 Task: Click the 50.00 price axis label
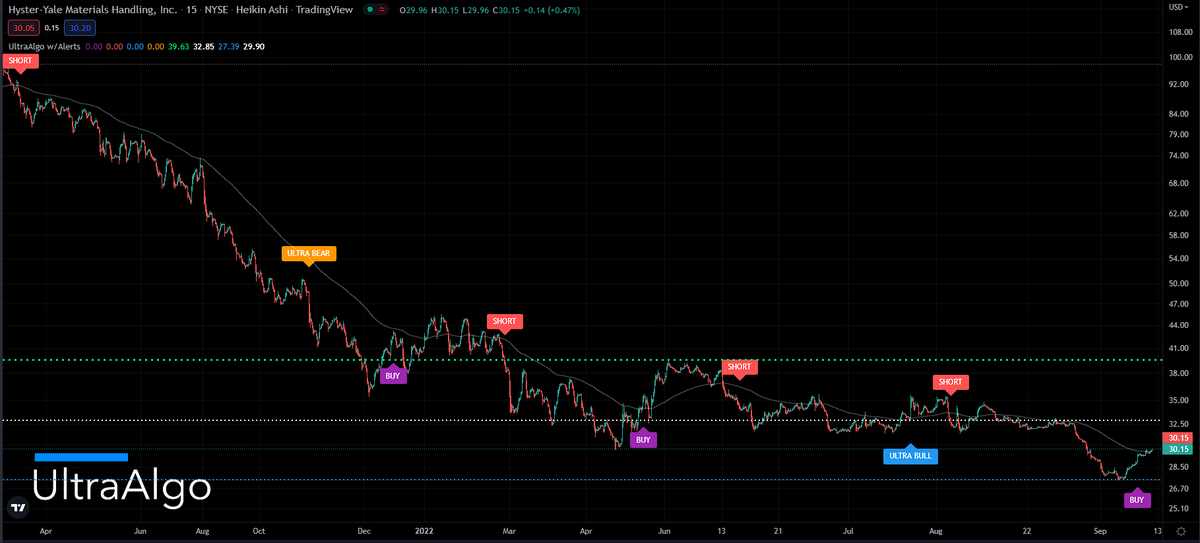1178,284
